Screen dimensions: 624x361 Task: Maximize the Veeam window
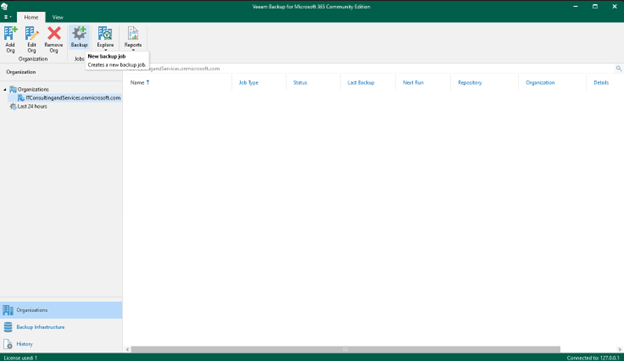pos(595,6)
